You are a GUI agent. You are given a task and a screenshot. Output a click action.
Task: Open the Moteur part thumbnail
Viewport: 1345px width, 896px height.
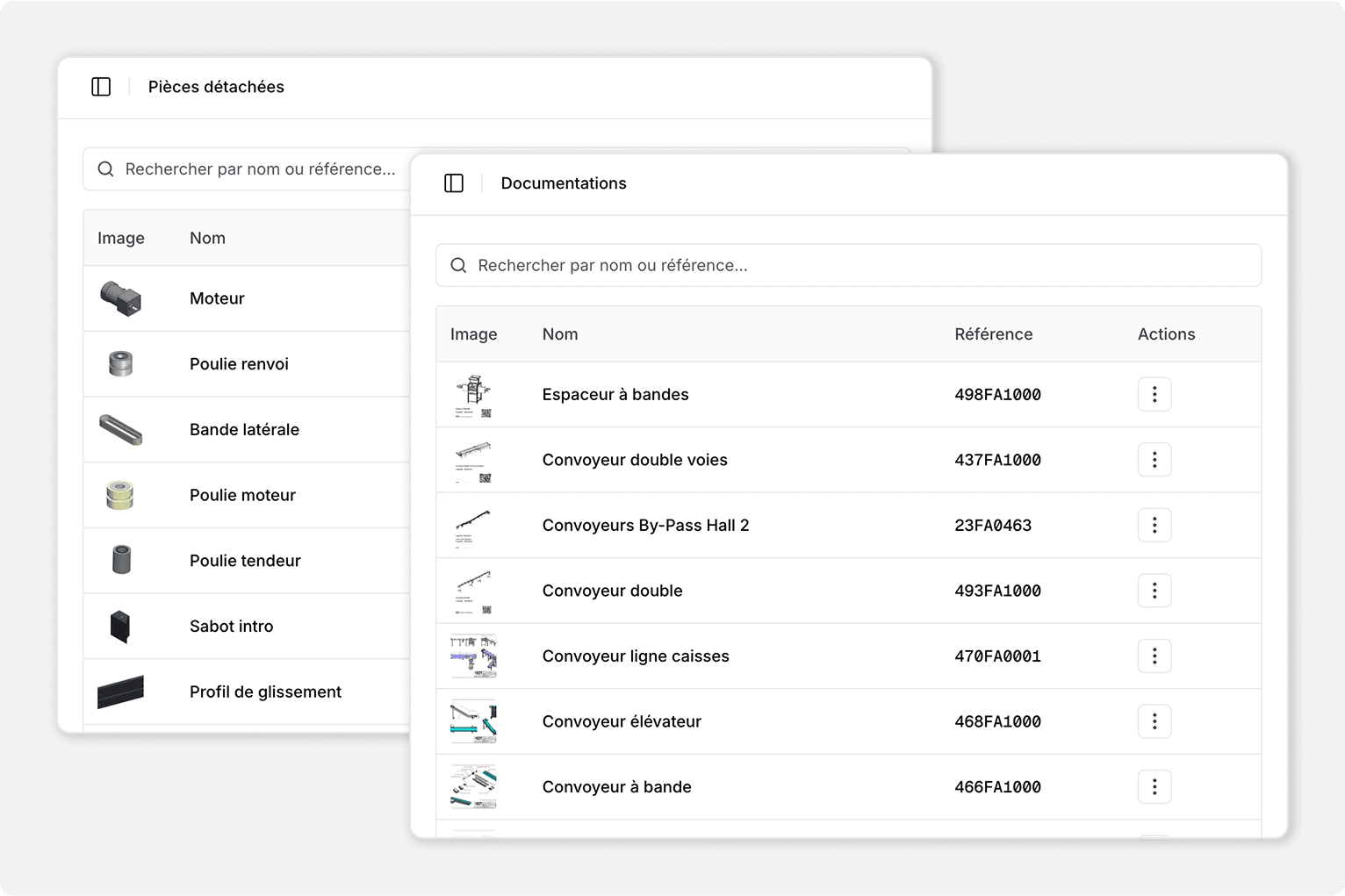pos(121,298)
